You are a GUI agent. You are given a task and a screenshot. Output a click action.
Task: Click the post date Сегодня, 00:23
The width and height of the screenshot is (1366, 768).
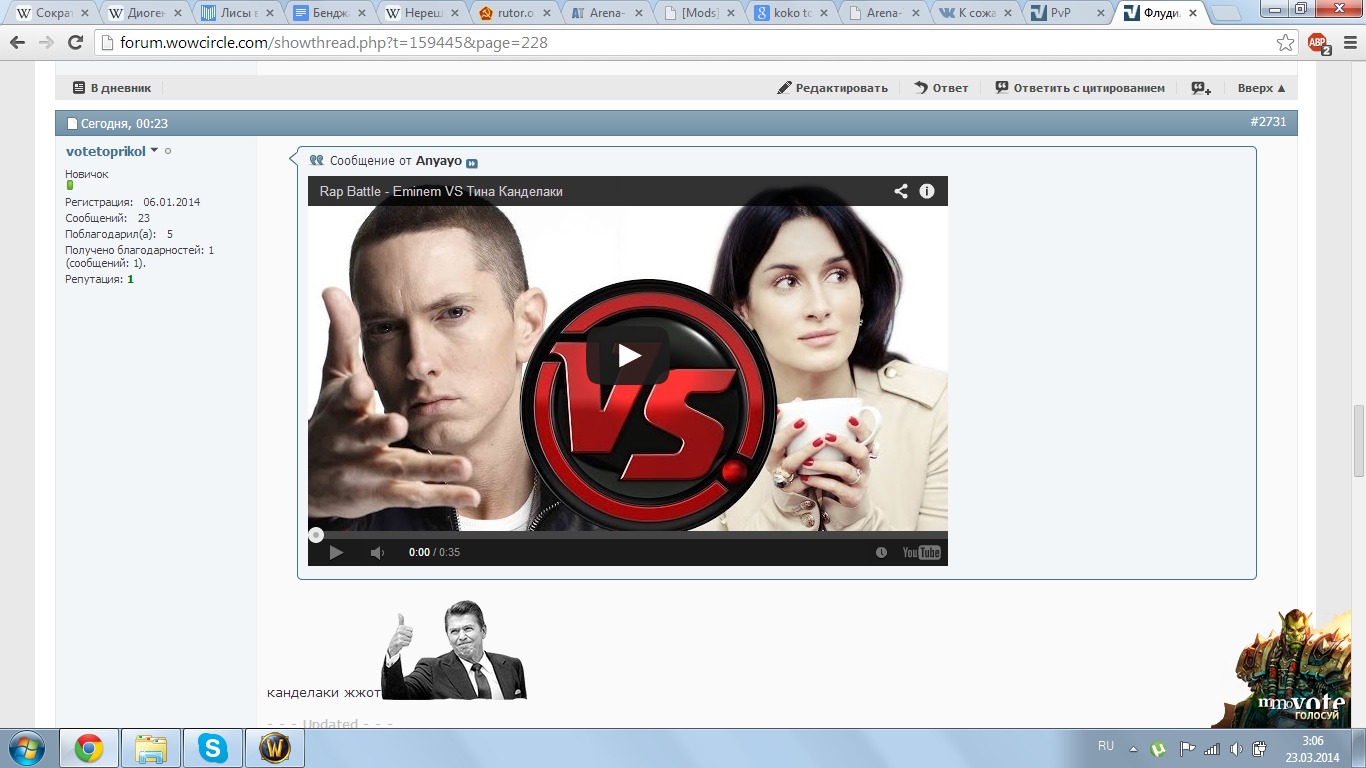[x=124, y=124]
